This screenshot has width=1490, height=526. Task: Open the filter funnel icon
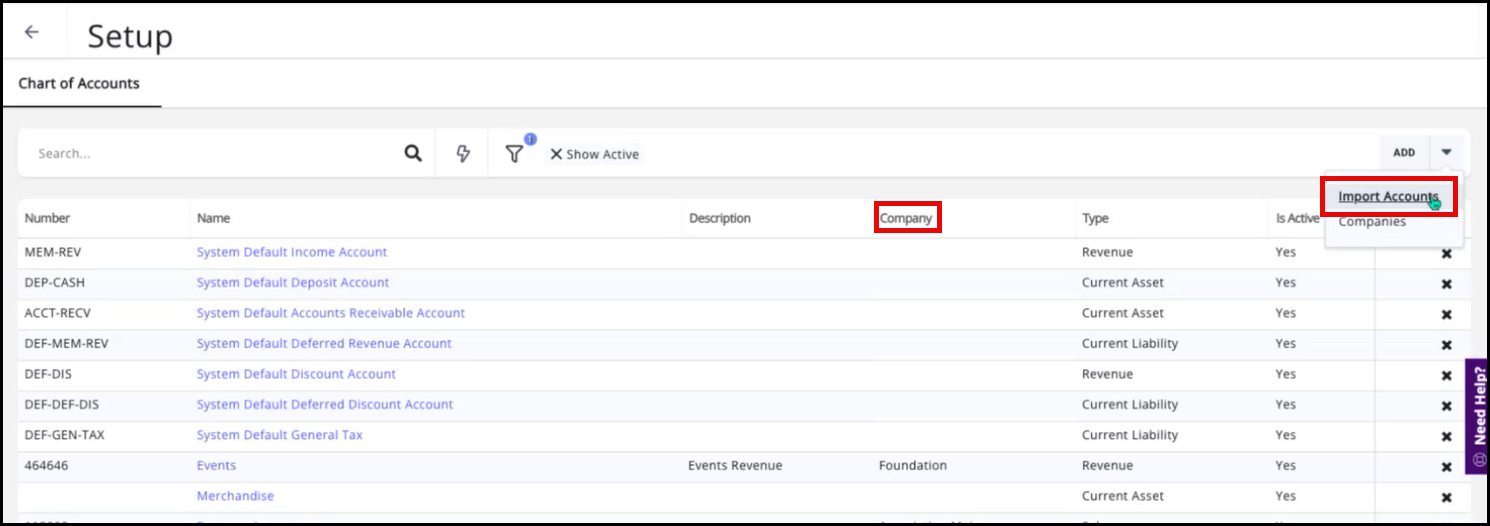(514, 154)
